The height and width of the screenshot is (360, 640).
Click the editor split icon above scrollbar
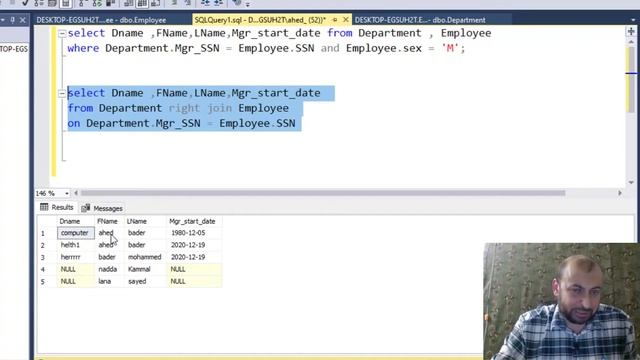pyautogui.click(x=631, y=31)
